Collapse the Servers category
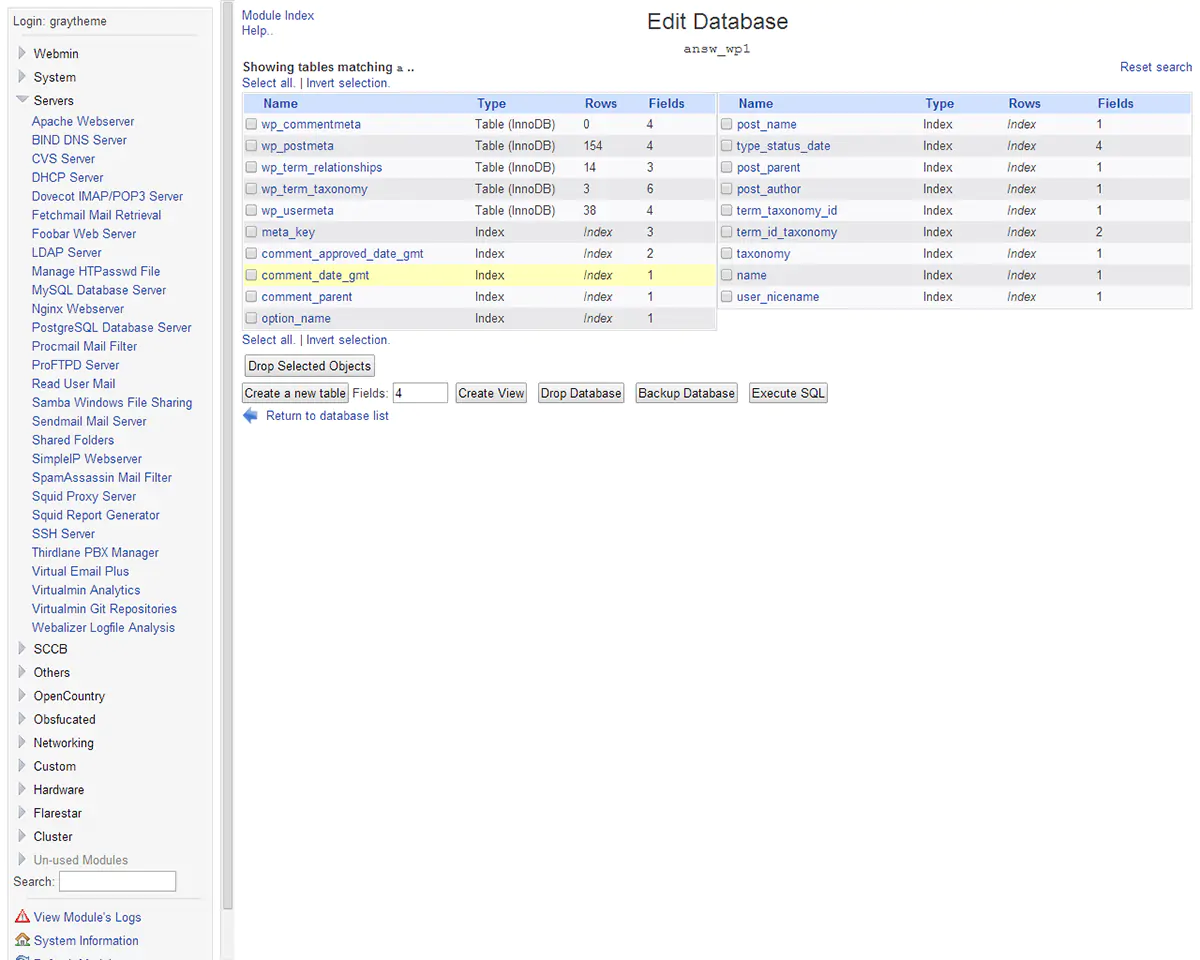Image resolution: width=1200 pixels, height=960 pixels. tap(22, 100)
